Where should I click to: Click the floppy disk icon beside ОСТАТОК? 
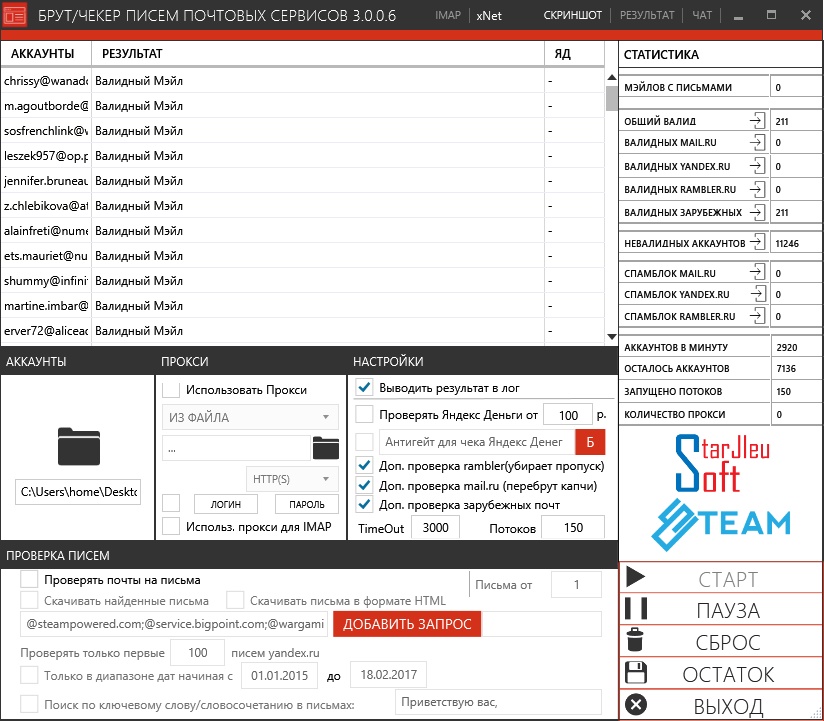pyautogui.click(x=635, y=673)
